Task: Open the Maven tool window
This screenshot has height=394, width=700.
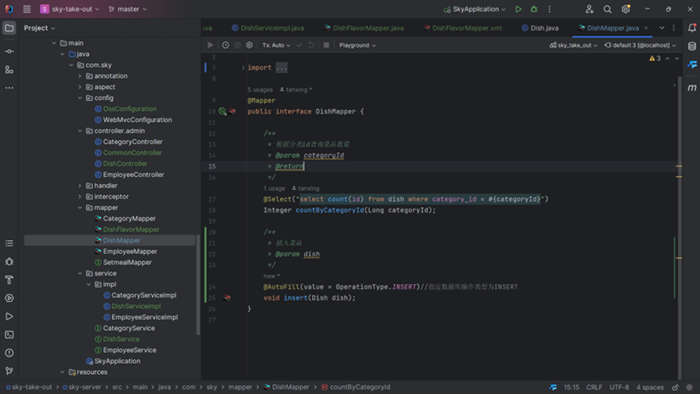Action: [692, 87]
